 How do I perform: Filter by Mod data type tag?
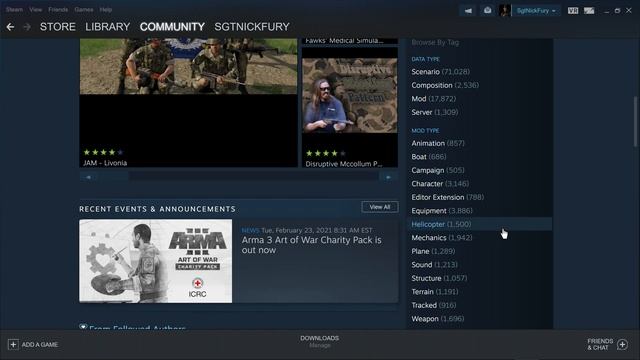(433, 99)
